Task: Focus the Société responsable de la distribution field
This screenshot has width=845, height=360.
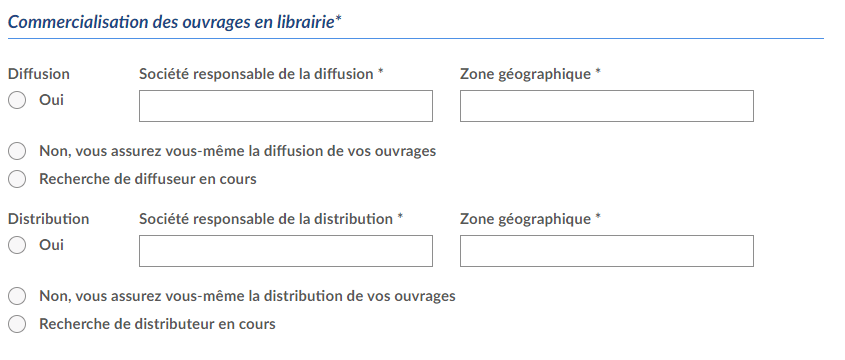Action: 286,251
